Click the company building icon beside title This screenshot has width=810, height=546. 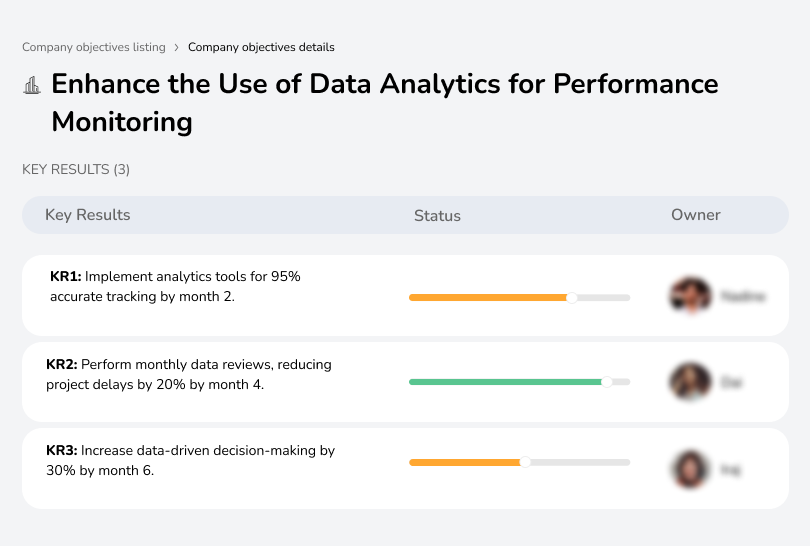32,85
